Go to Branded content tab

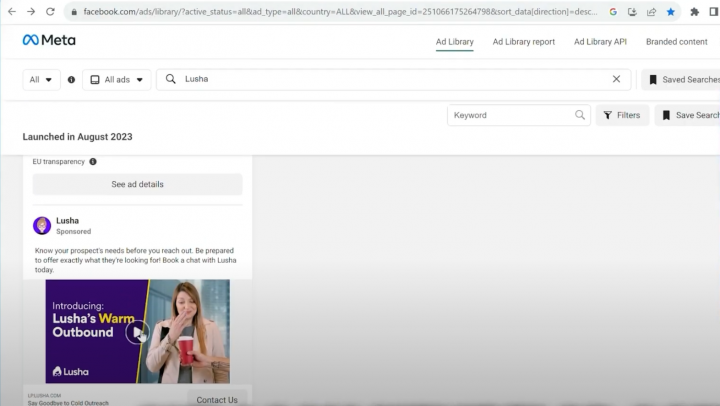(x=676, y=42)
